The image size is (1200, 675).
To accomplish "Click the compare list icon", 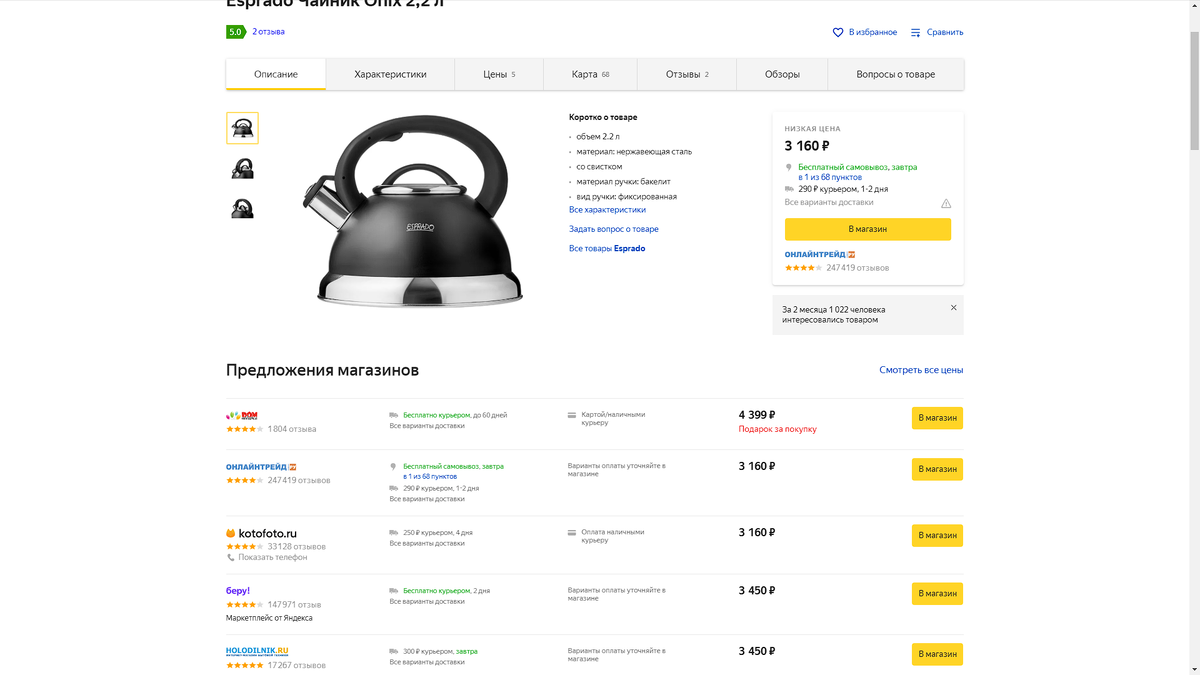I will pyautogui.click(x=915, y=33).
